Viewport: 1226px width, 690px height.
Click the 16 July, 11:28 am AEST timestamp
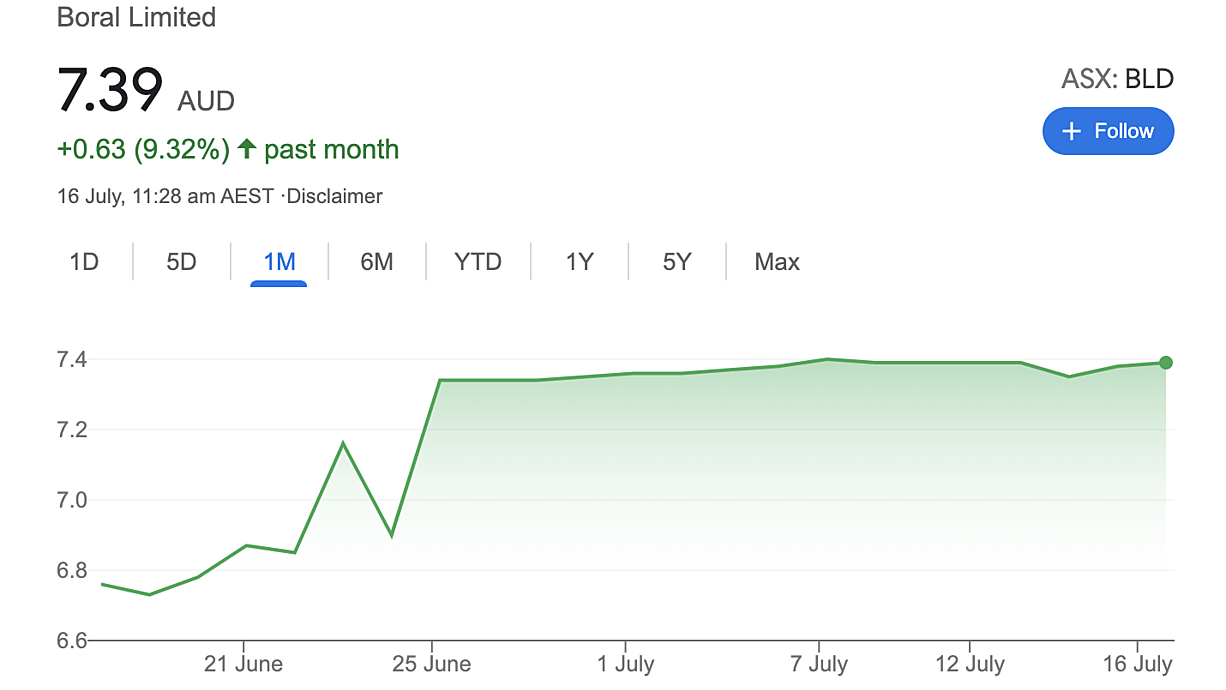tap(165, 197)
